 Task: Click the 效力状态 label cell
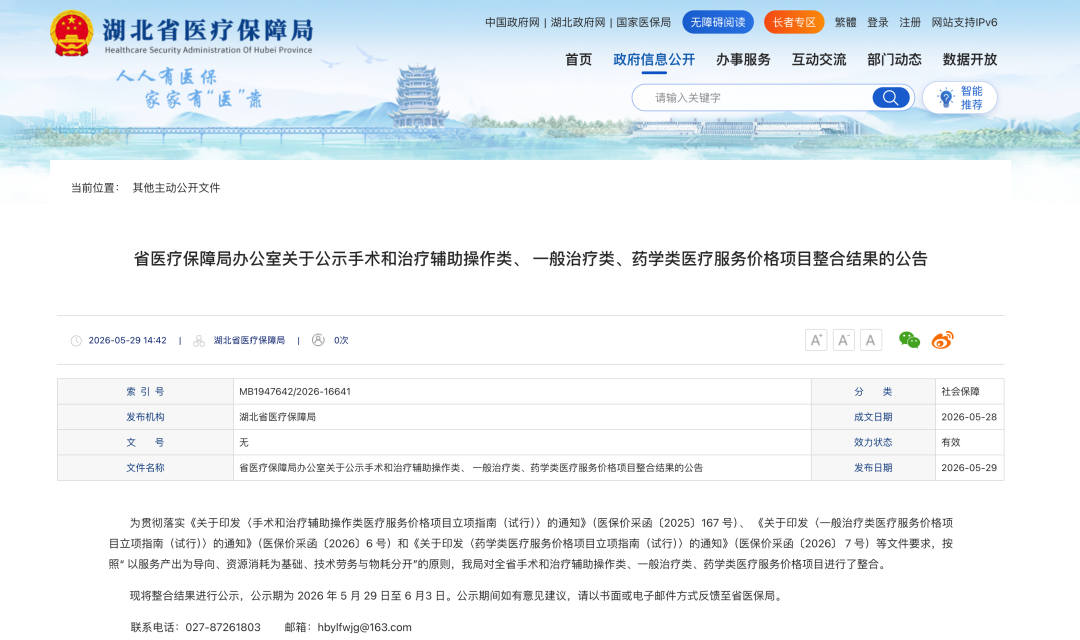coord(873,442)
